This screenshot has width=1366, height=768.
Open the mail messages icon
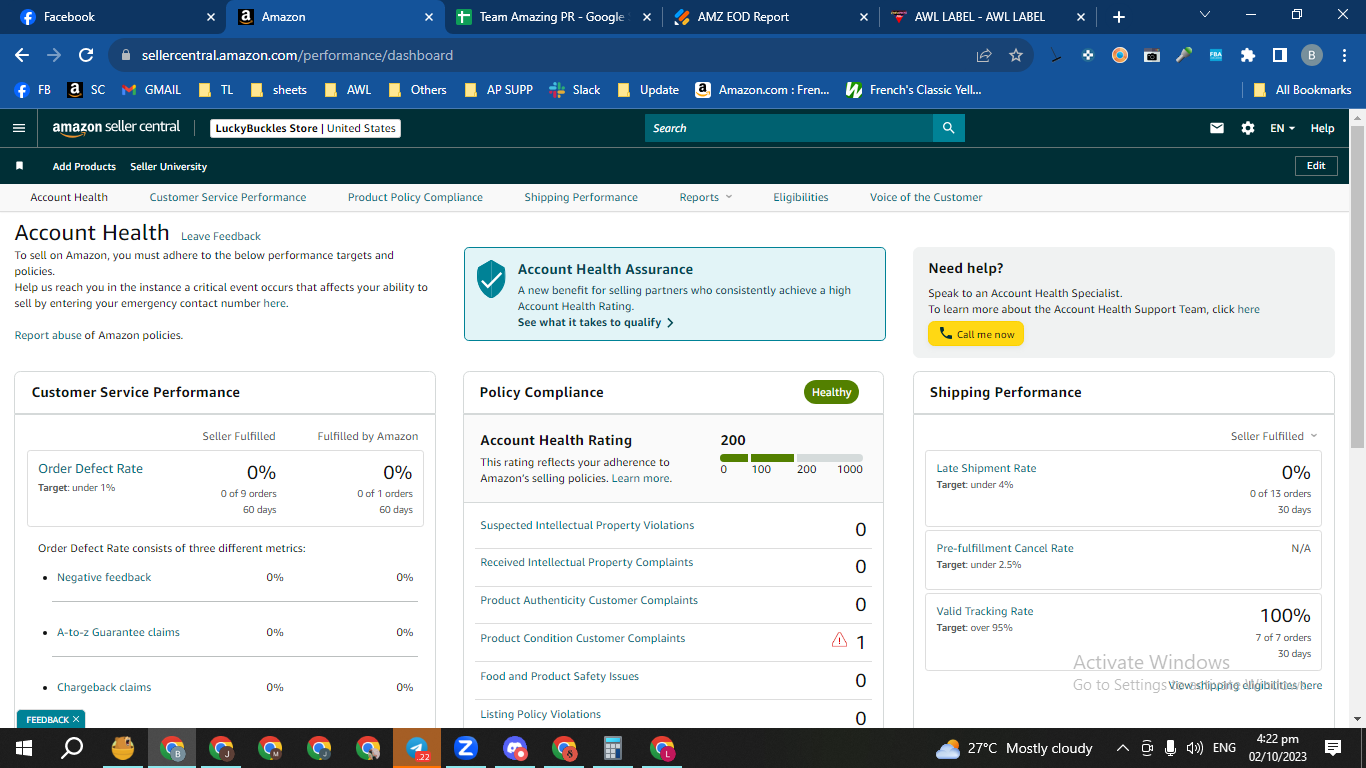1217,128
